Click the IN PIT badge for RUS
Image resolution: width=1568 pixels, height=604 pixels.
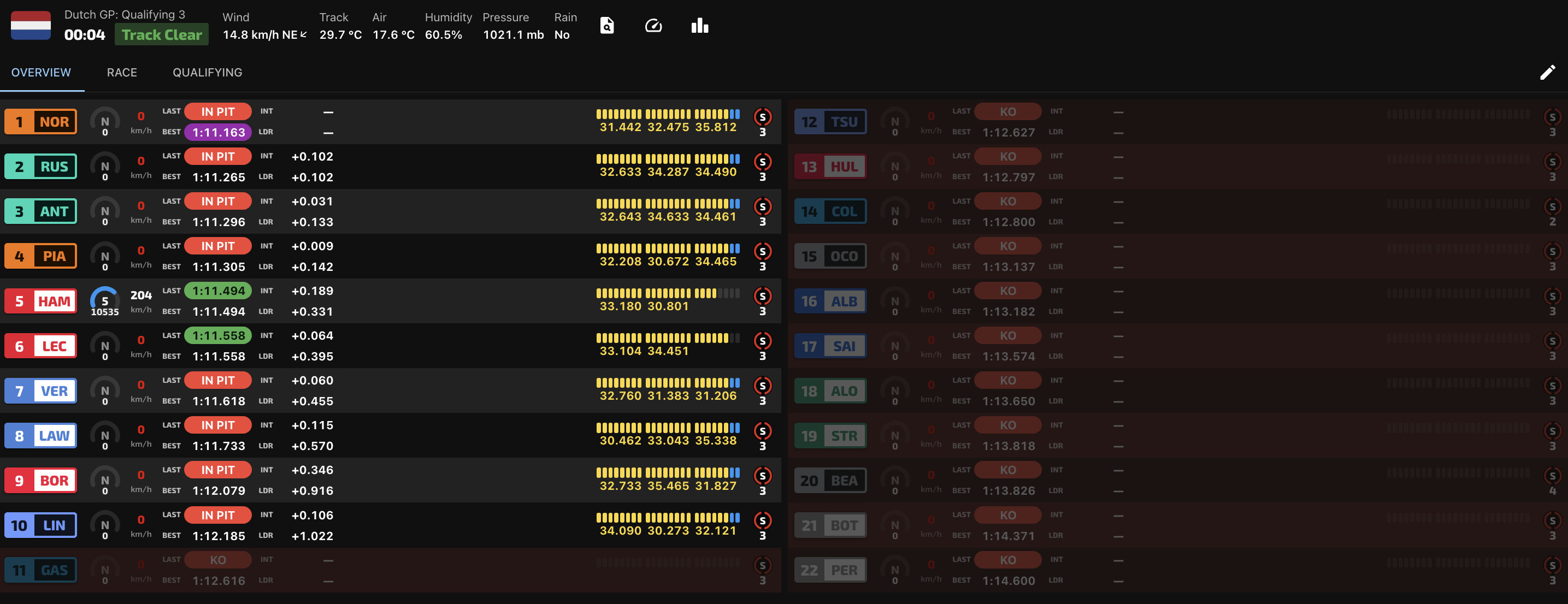(x=218, y=156)
